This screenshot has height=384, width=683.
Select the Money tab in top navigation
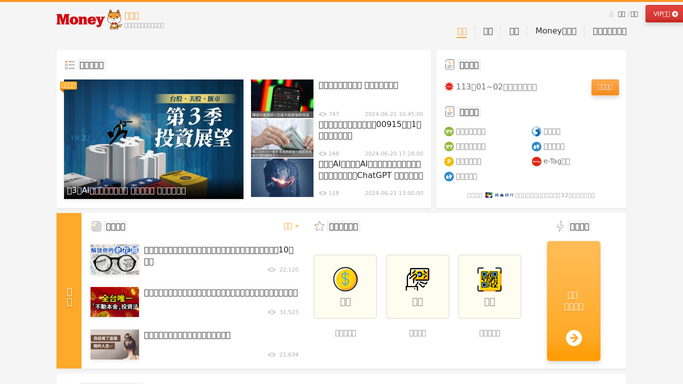pyautogui.click(x=556, y=31)
